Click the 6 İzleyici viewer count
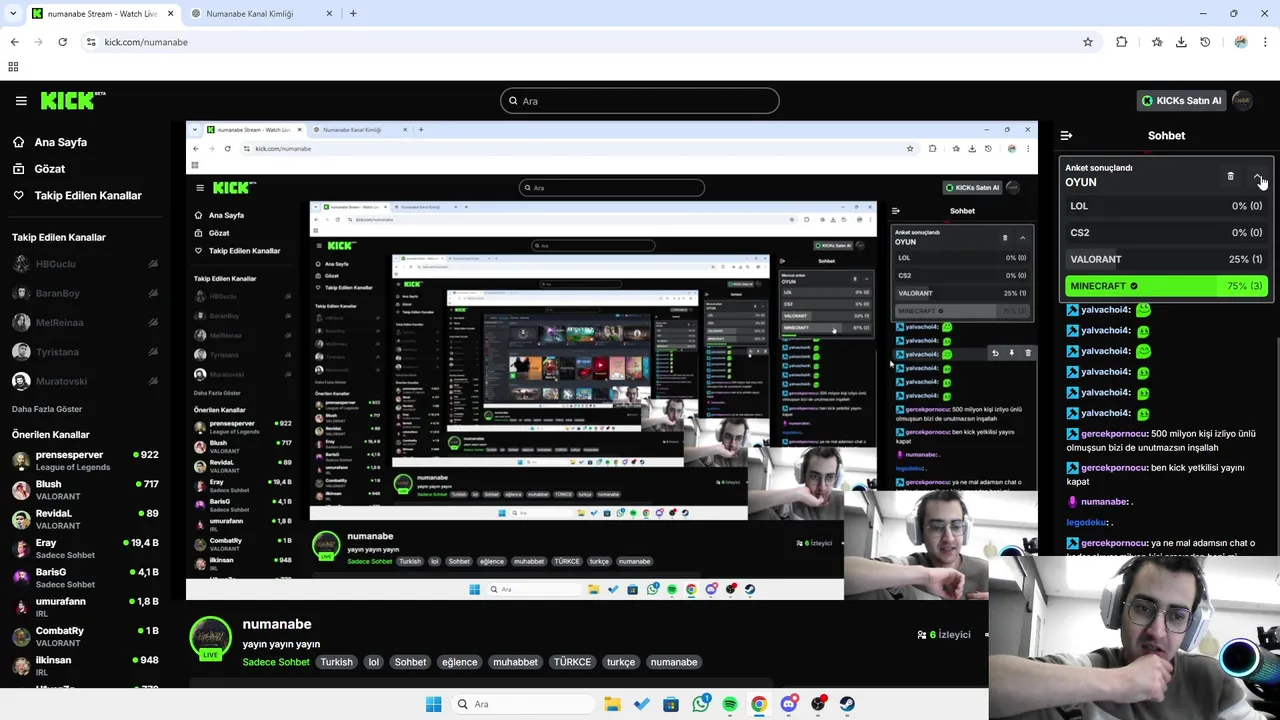Viewport: 1280px width, 720px height. (x=944, y=635)
